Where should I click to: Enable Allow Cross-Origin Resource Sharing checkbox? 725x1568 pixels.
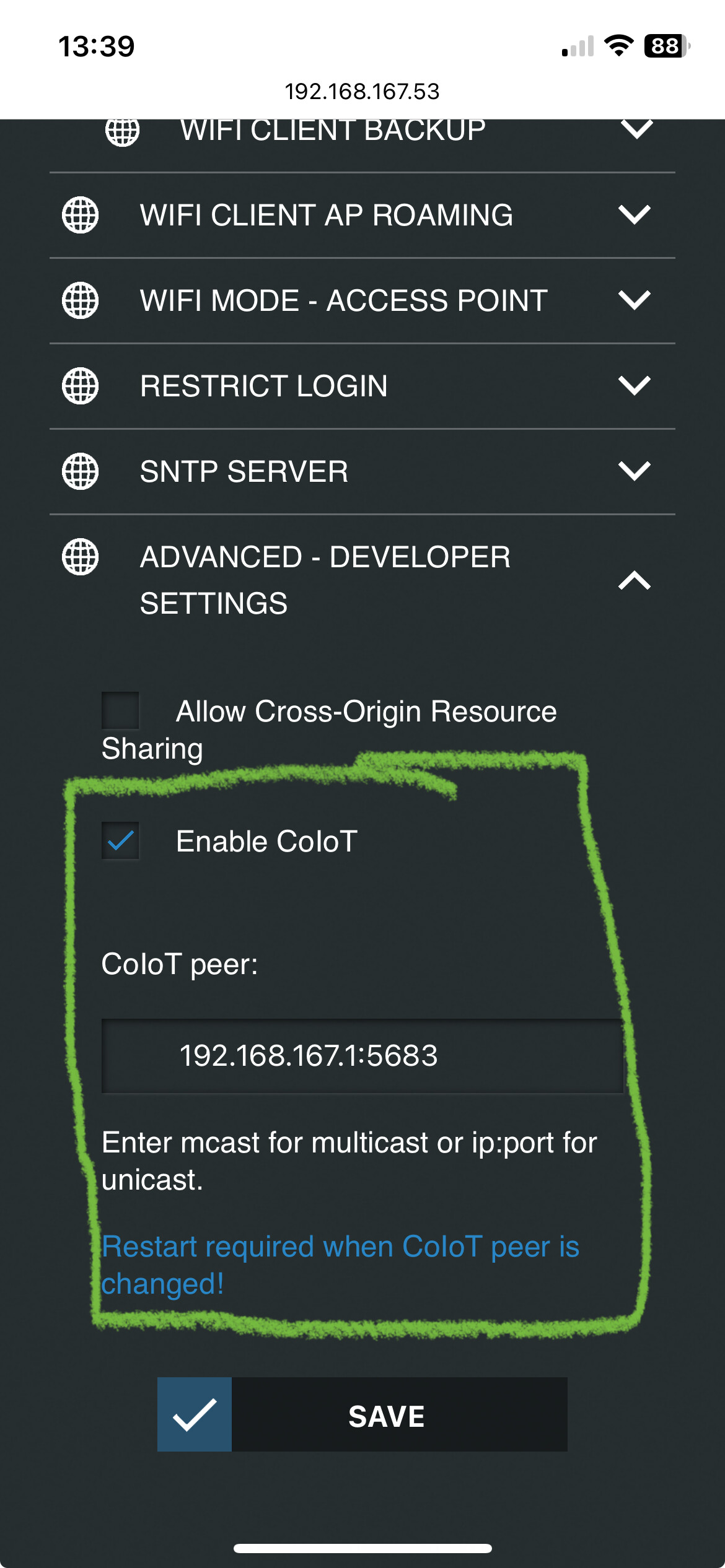pyautogui.click(x=120, y=710)
